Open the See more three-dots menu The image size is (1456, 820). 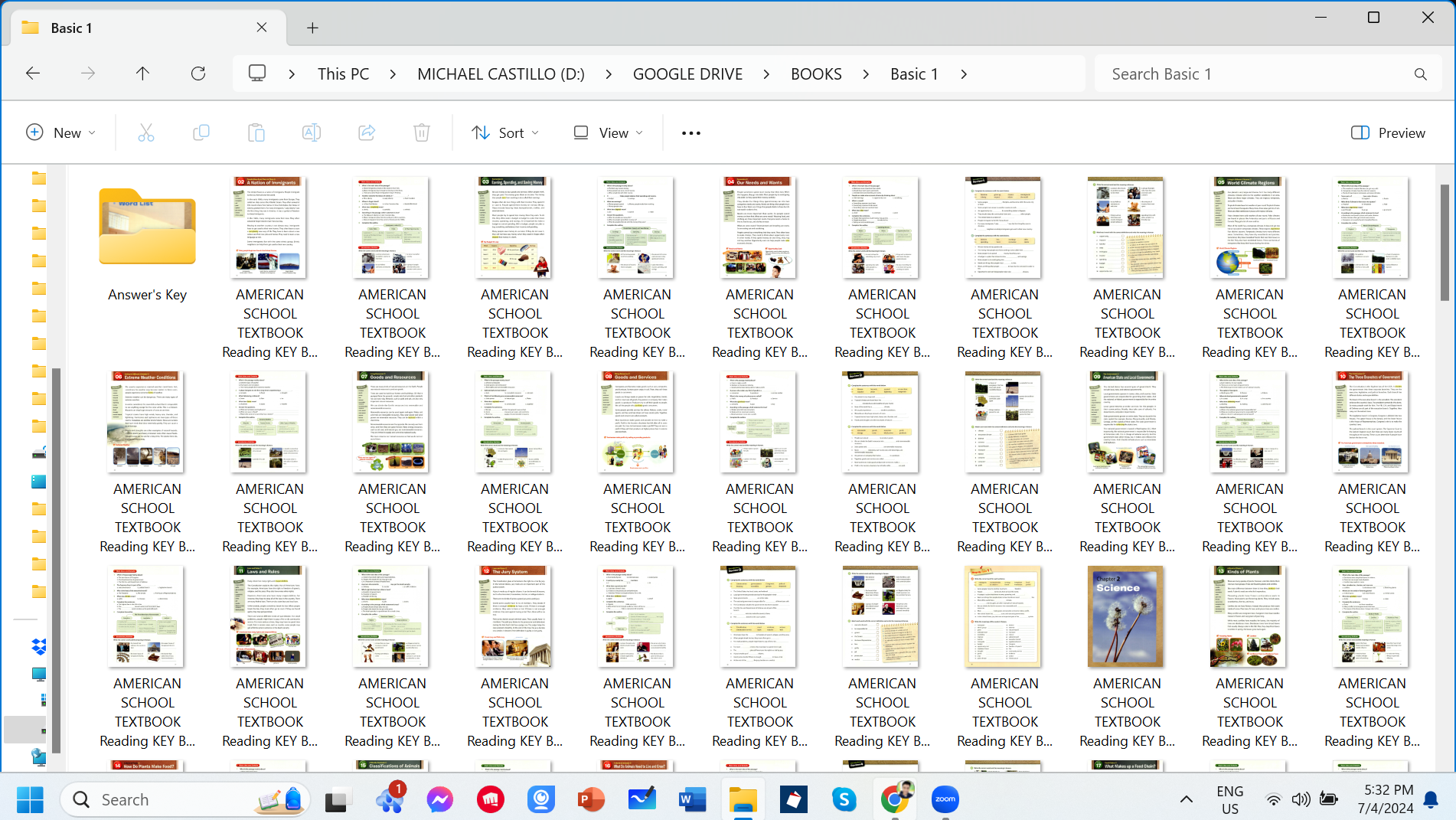[x=691, y=132]
